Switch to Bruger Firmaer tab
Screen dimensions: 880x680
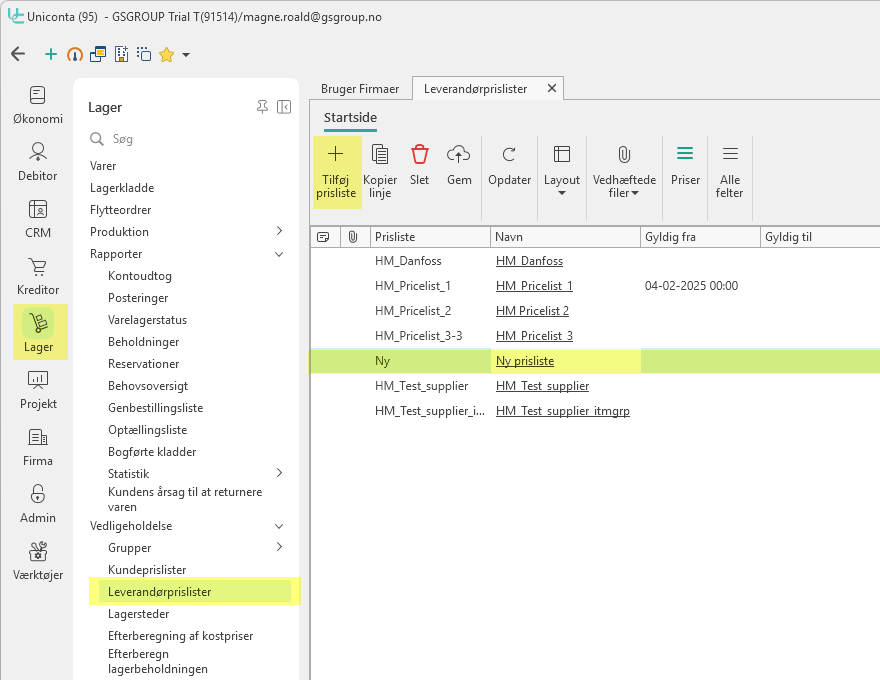coord(360,89)
